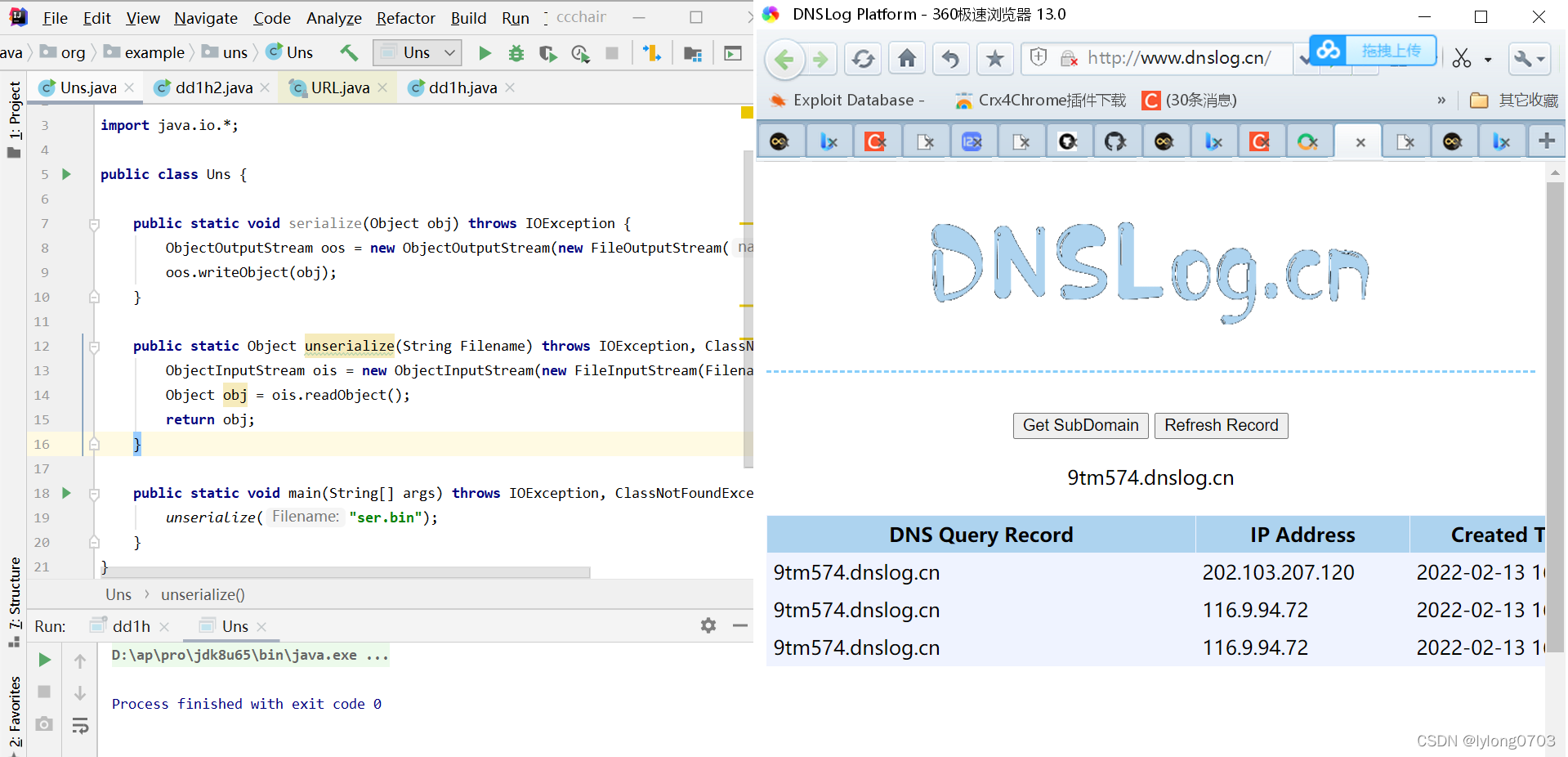The width and height of the screenshot is (1568, 757).
Task: Click the gutter run arrow beside class Uns
Action: click(67, 174)
